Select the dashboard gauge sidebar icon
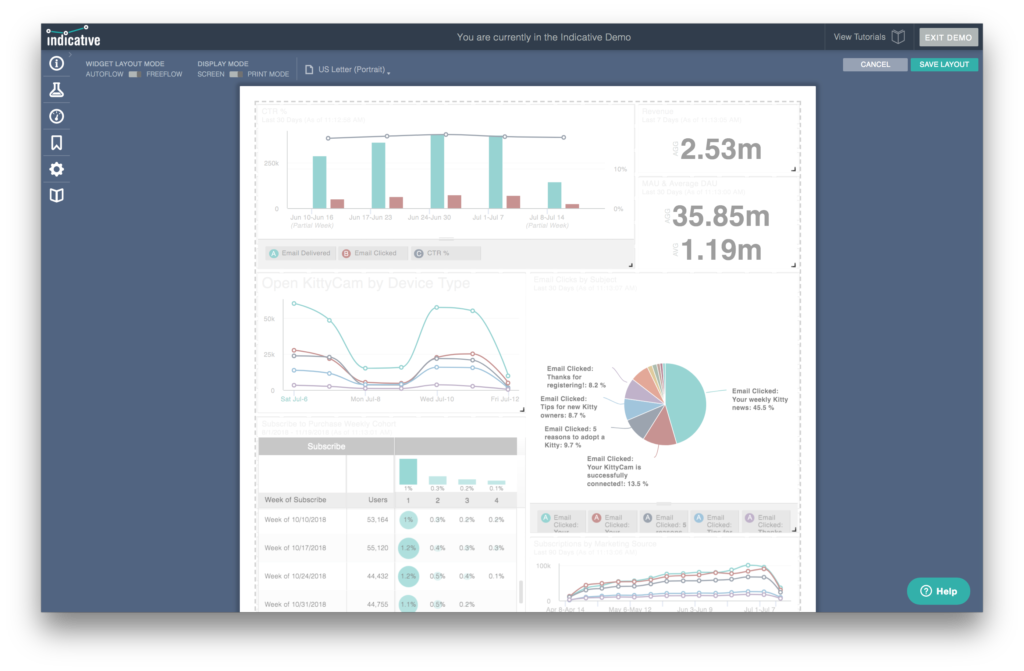The width and height of the screenshot is (1024, 671). [x=57, y=116]
